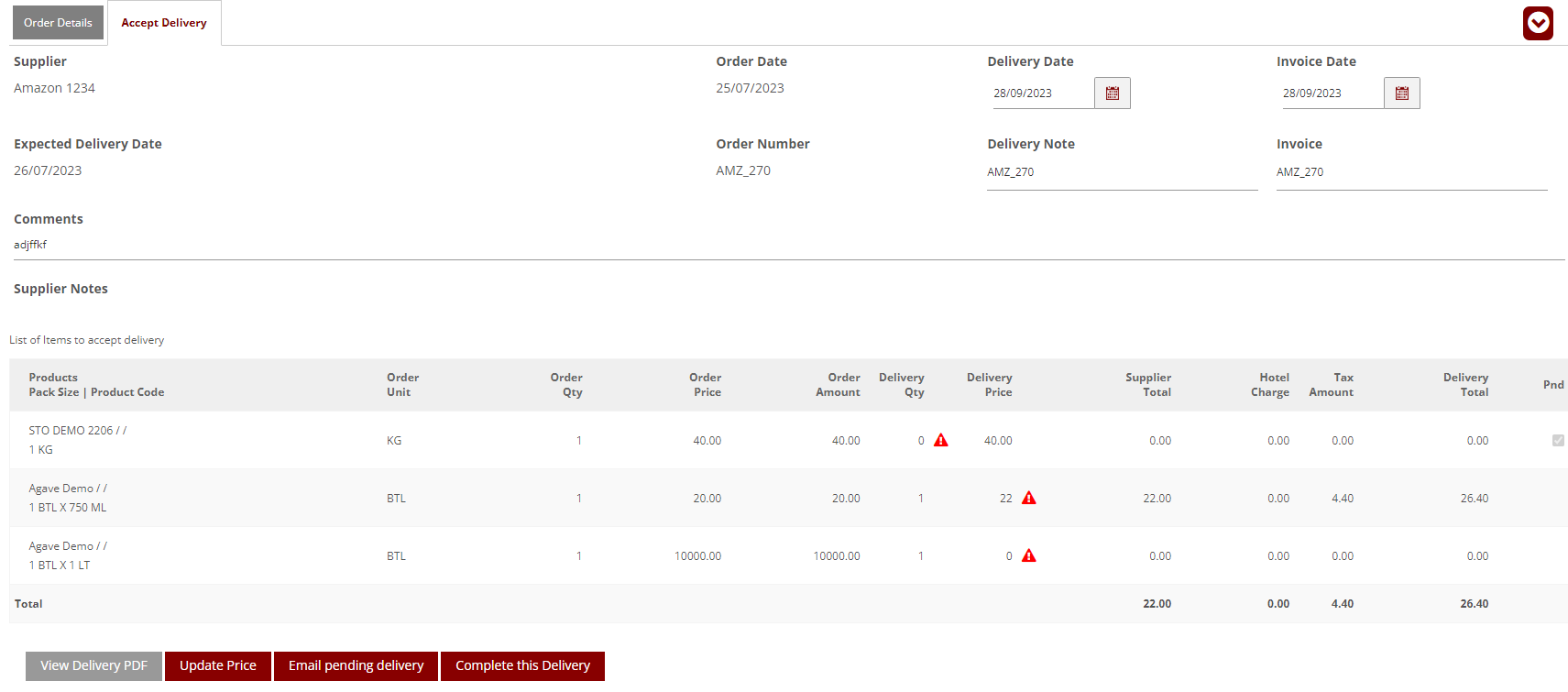The height and width of the screenshot is (692, 1568).
Task: Focus the Delivery Date input field
Action: coord(1041,93)
